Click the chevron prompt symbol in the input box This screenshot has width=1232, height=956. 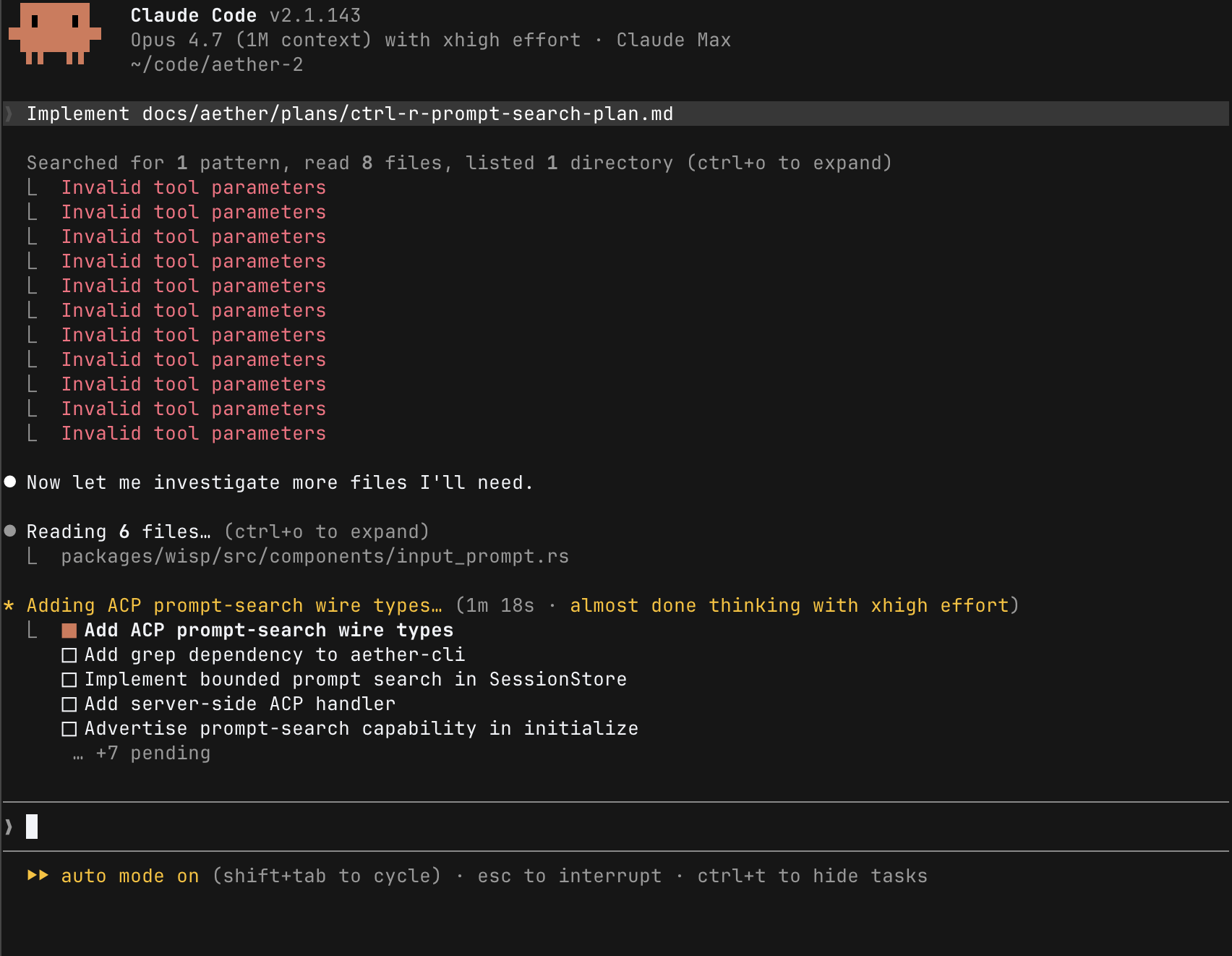click(x=9, y=827)
